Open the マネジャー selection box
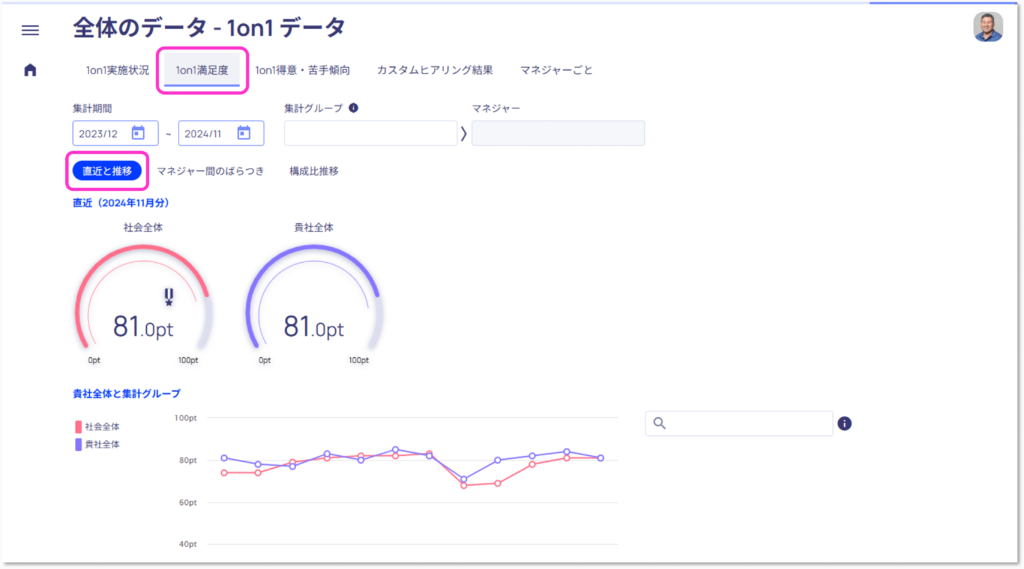1024x569 pixels. [558, 133]
